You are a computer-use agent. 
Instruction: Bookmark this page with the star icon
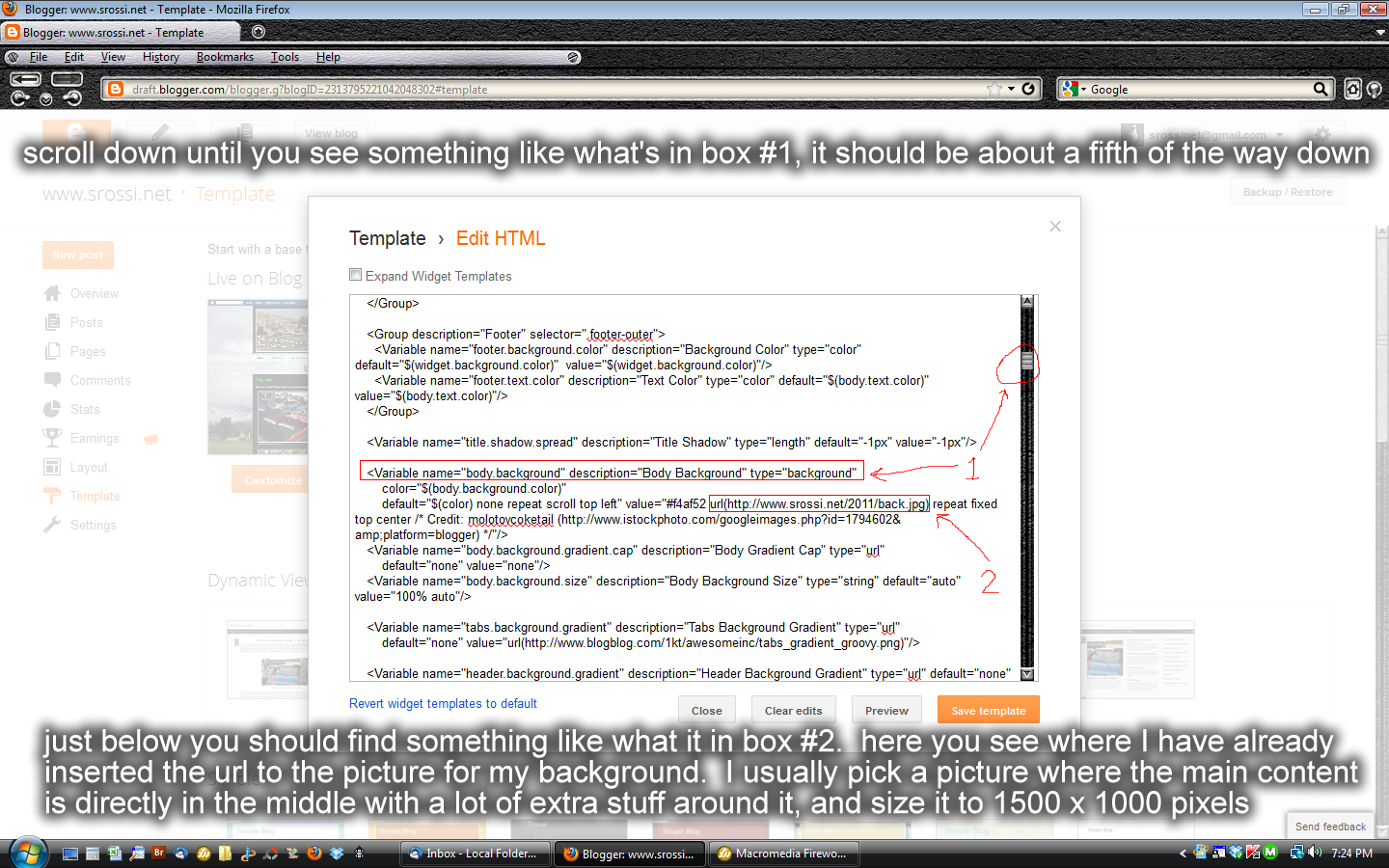point(994,89)
